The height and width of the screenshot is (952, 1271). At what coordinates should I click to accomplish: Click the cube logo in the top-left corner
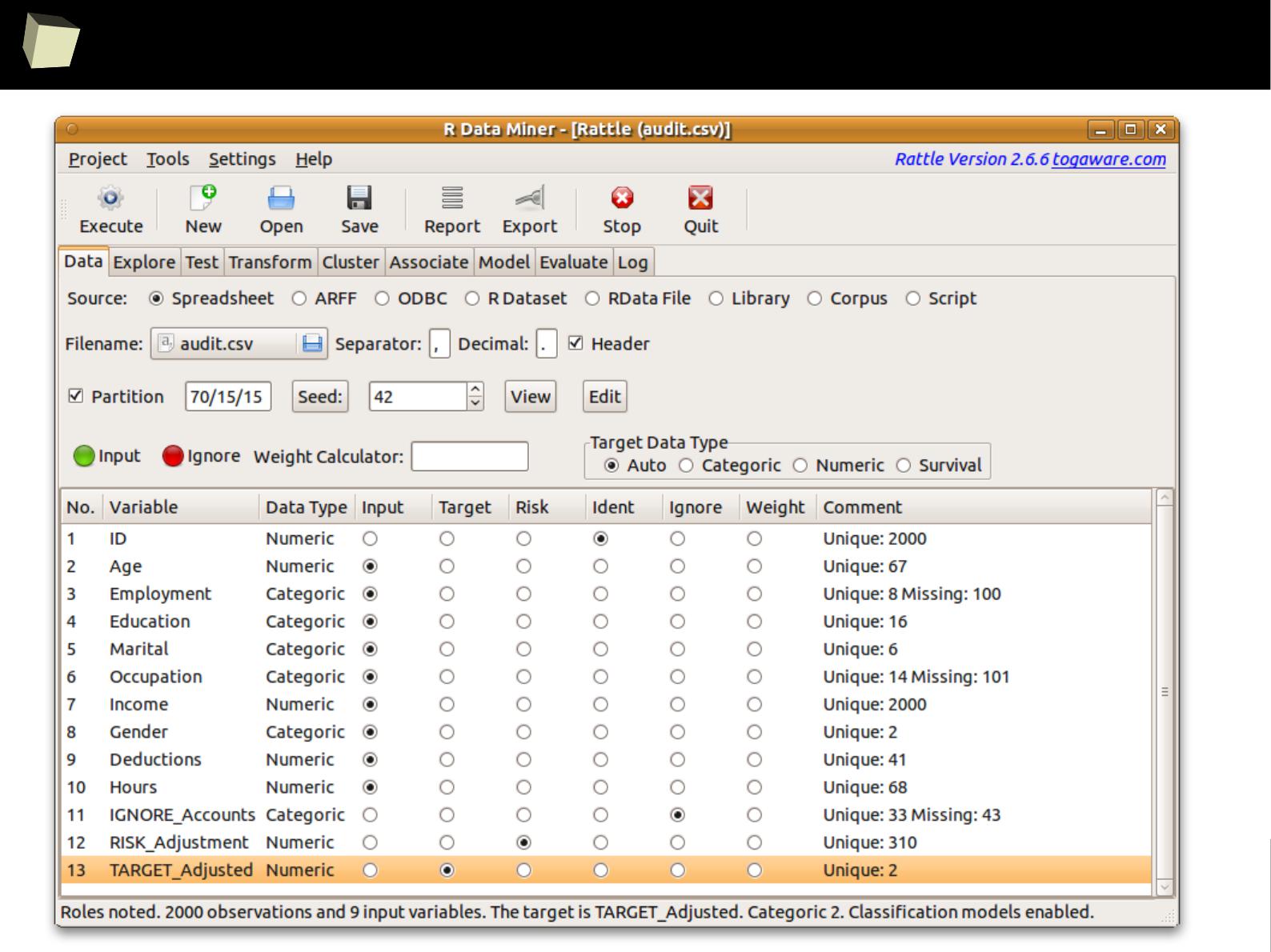click(50, 41)
